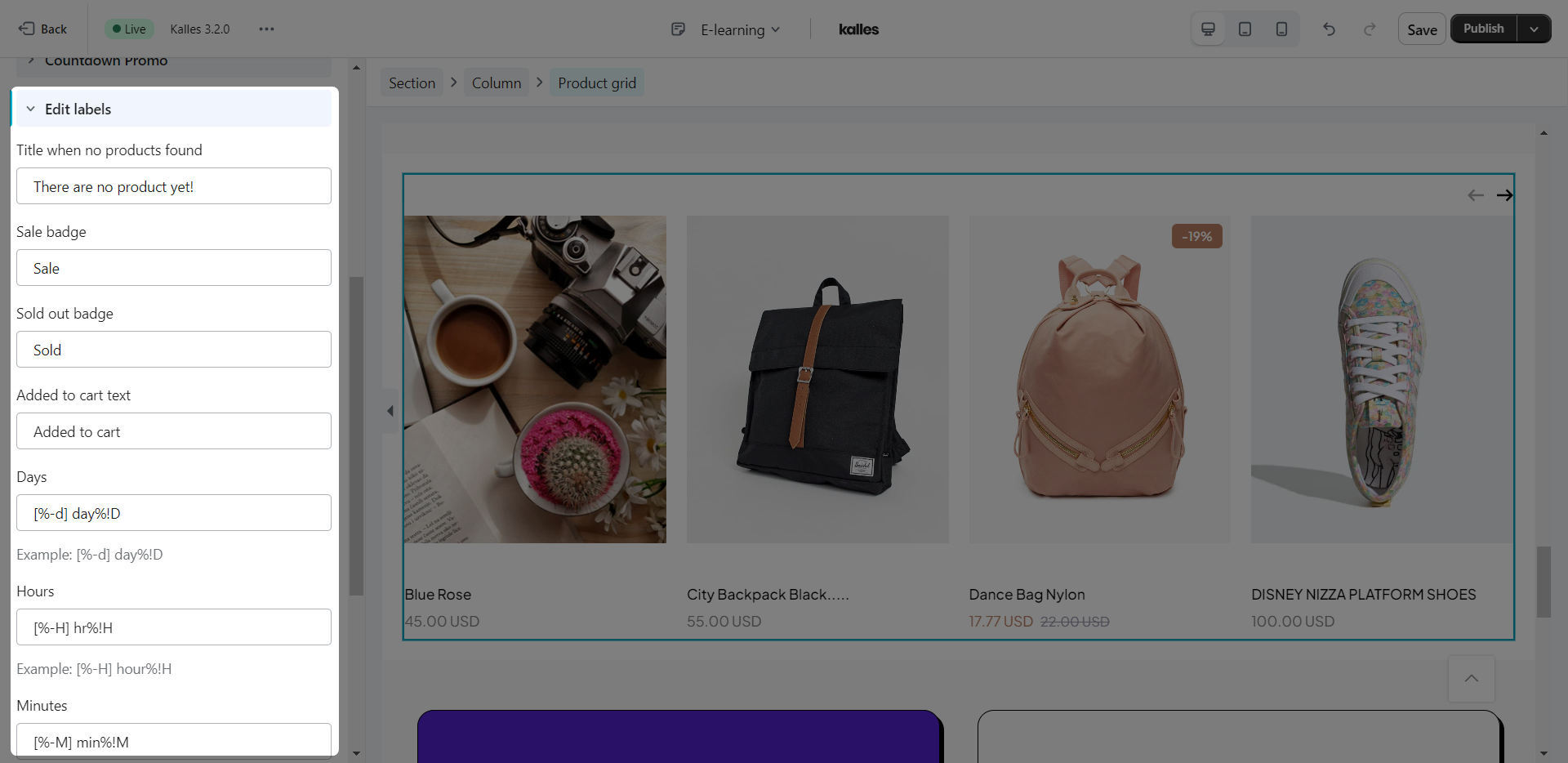Edit the Hours format field
Screen dimensions: 1568x763
click(174, 627)
